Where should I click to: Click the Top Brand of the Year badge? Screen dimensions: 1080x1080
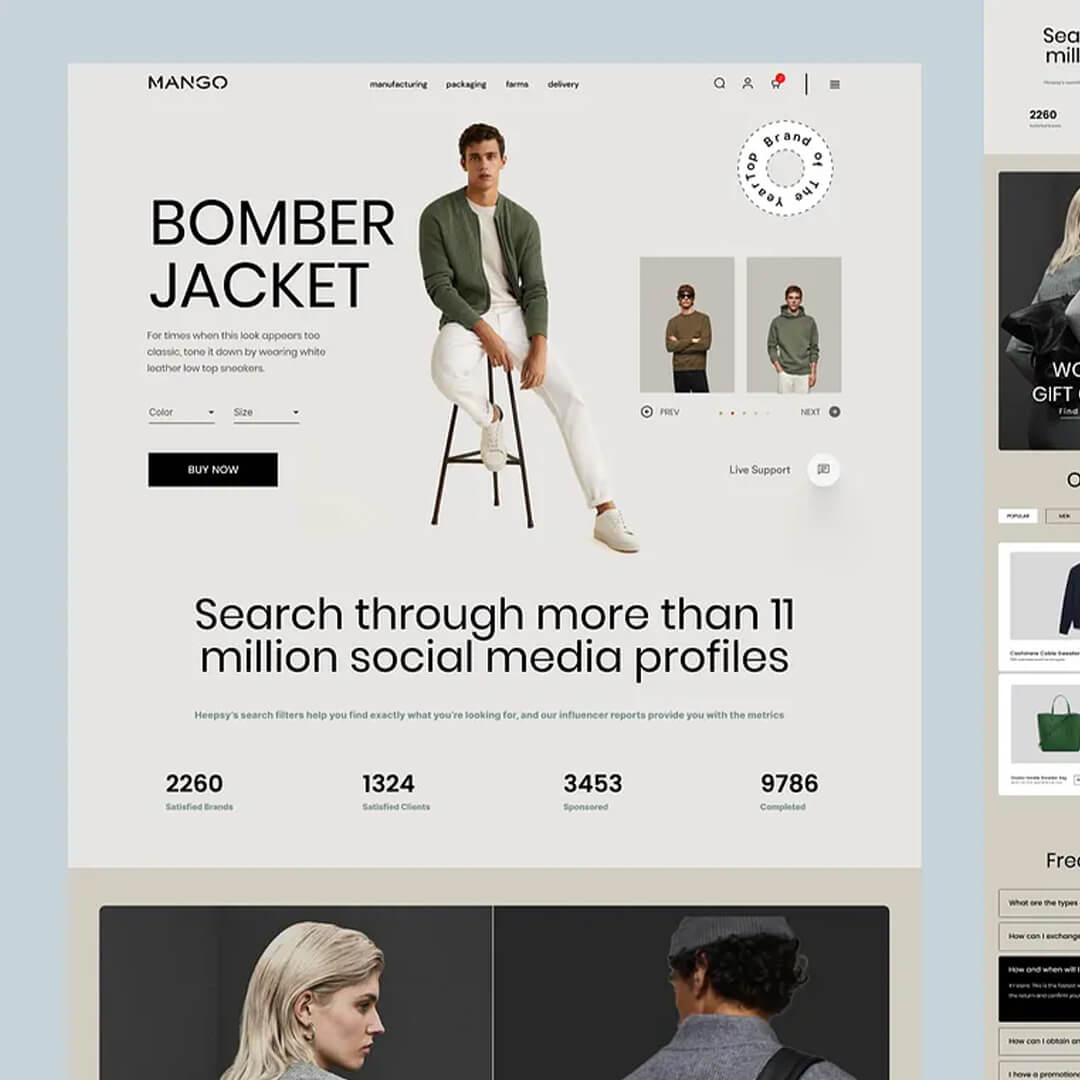tap(785, 169)
